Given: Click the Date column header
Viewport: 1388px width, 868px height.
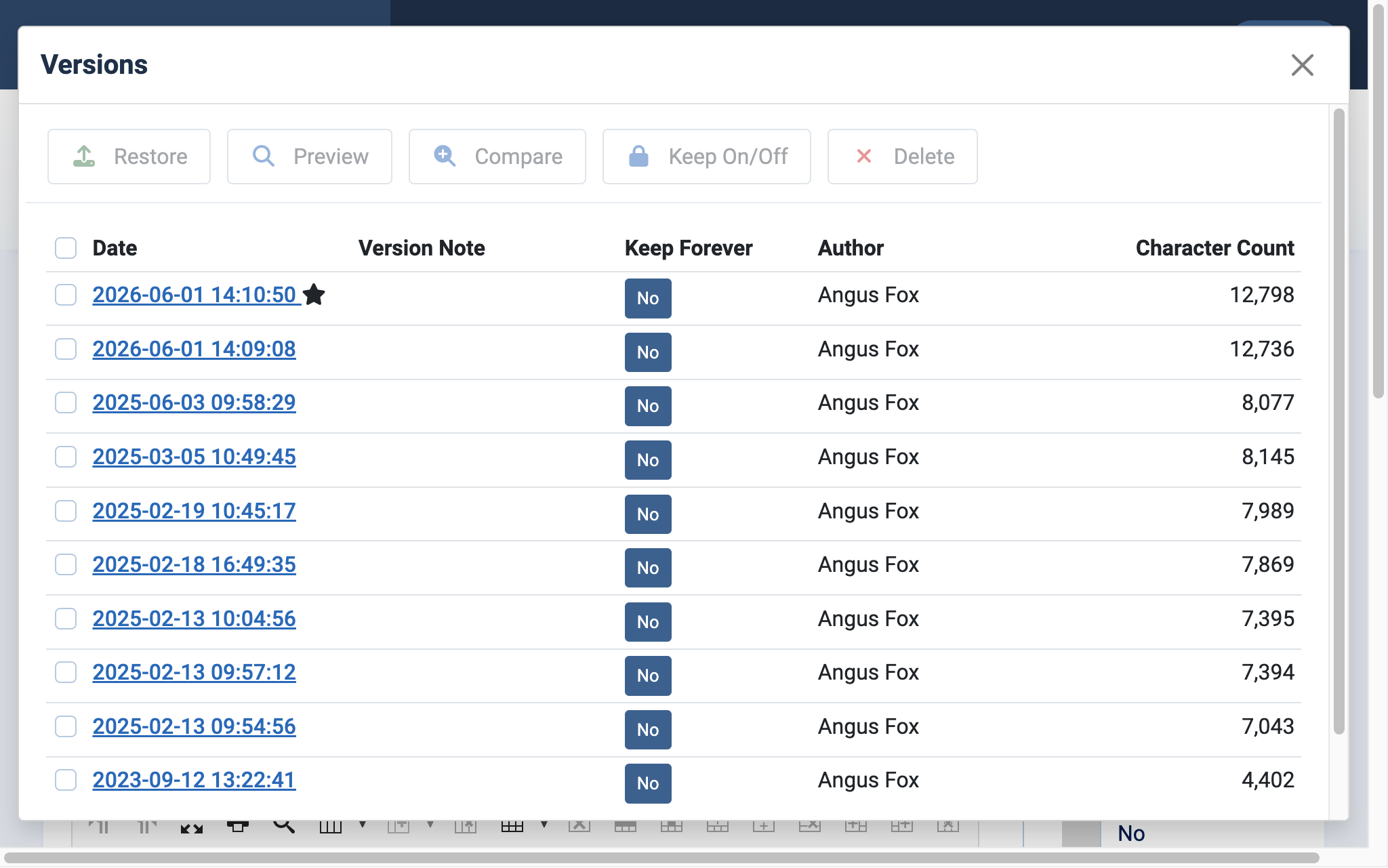Looking at the screenshot, I should pyautogui.click(x=115, y=248).
